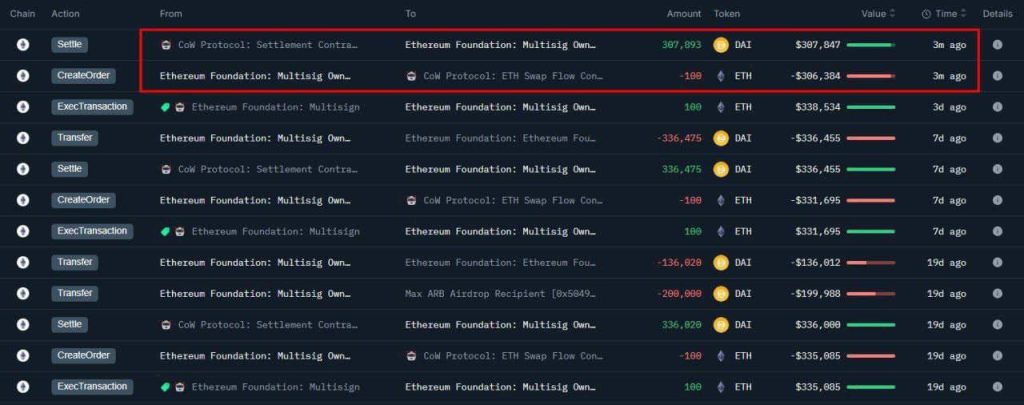Click DAI token icon in -200,000 transfer row

click(x=720, y=293)
